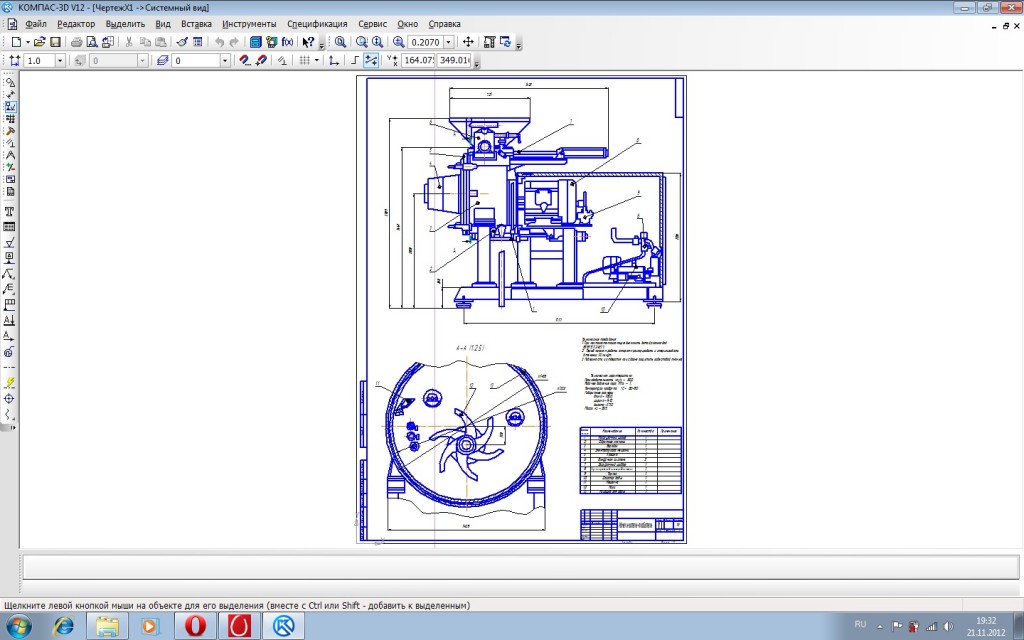Open a file with folder icon
The width and height of the screenshot is (1024, 640).
click(39, 42)
